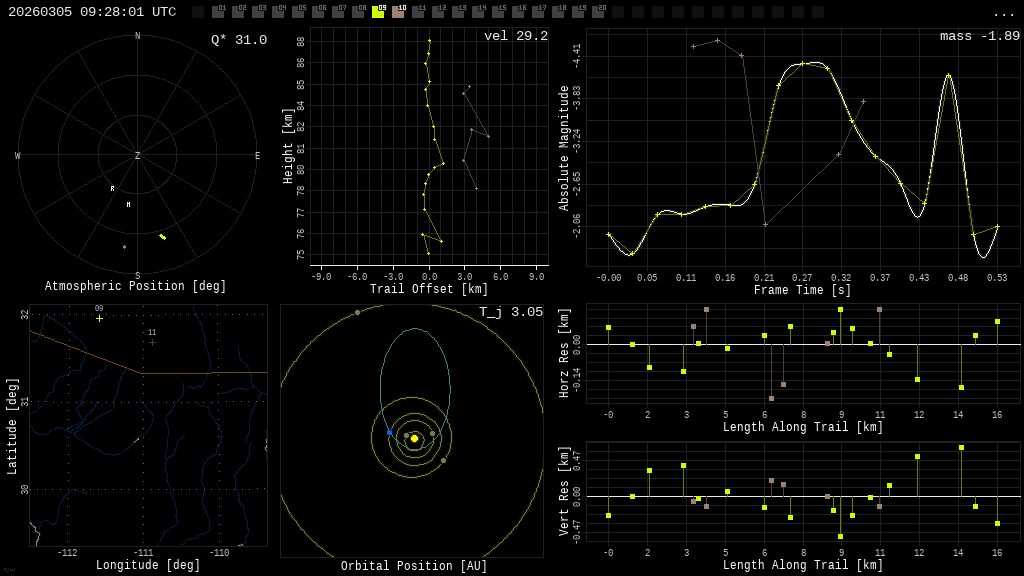The width and height of the screenshot is (1024, 576).
Task: Click the yellow meteor trail on sky plot
Action: 163,236
